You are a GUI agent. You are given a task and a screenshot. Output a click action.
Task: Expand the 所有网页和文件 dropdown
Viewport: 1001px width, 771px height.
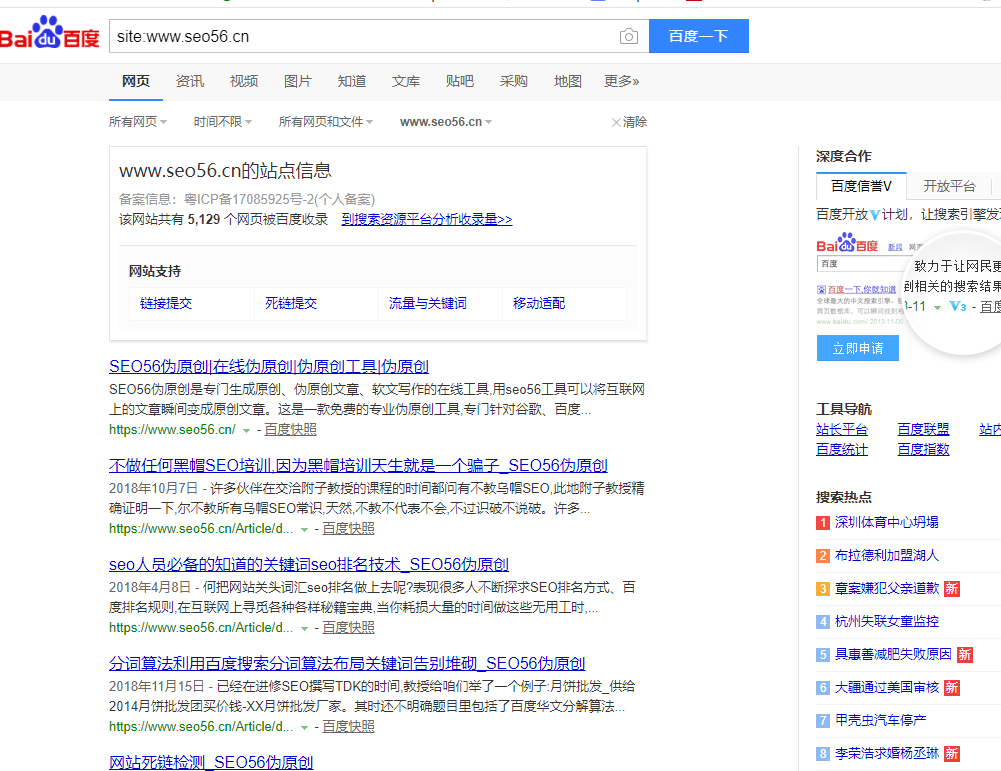(x=326, y=122)
